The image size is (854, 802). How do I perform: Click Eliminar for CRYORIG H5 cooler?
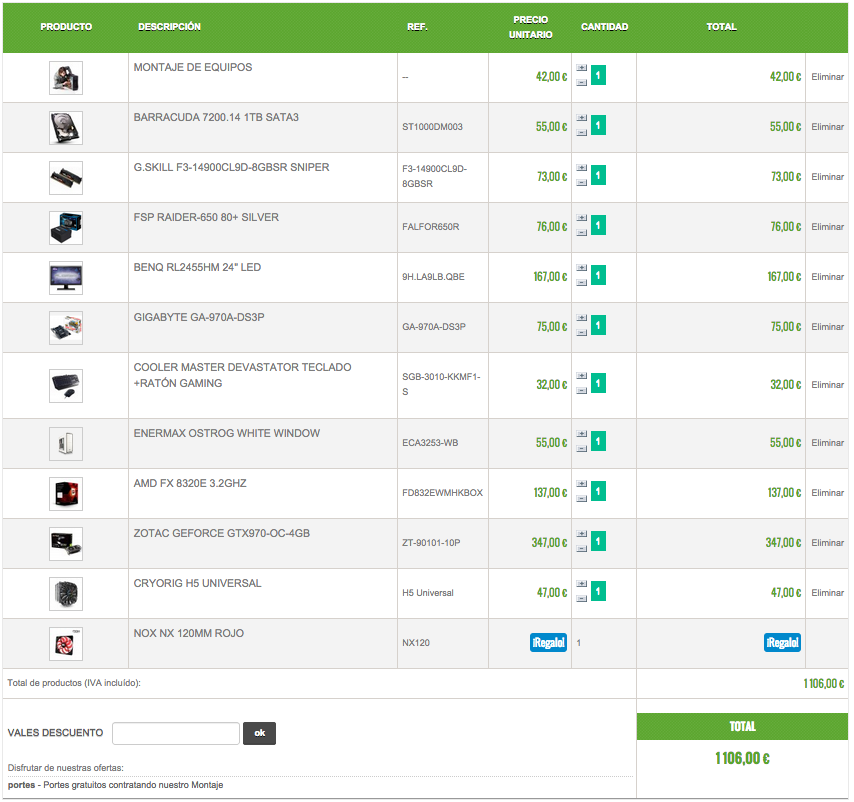click(827, 593)
